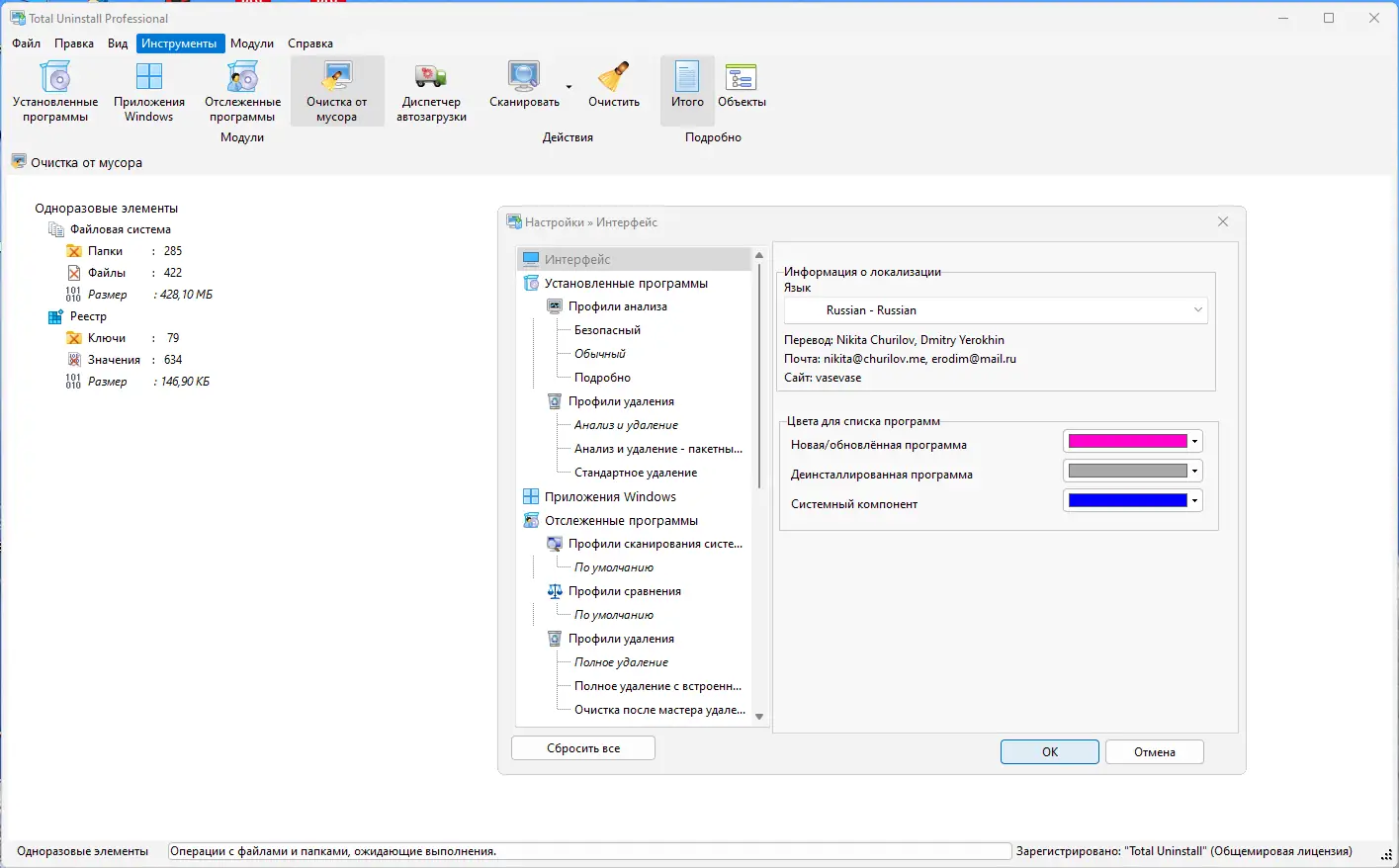The image size is (1399, 868).
Task: Click the Очистить broom icon
Action: (x=614, y=77)
